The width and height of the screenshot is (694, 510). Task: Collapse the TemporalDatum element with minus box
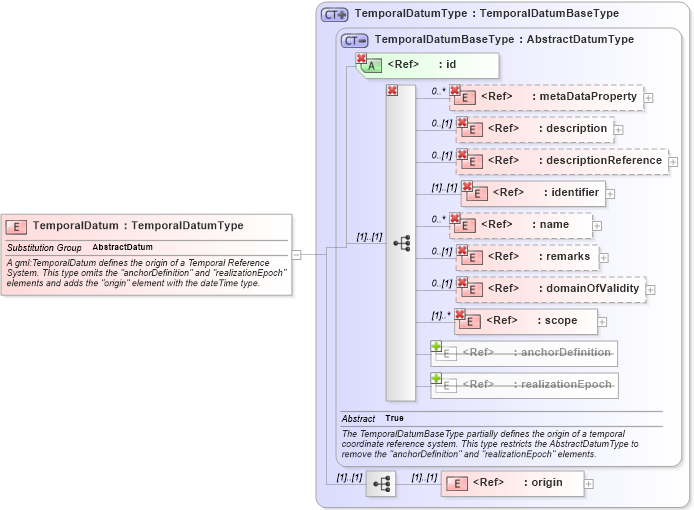coord(297,255)
